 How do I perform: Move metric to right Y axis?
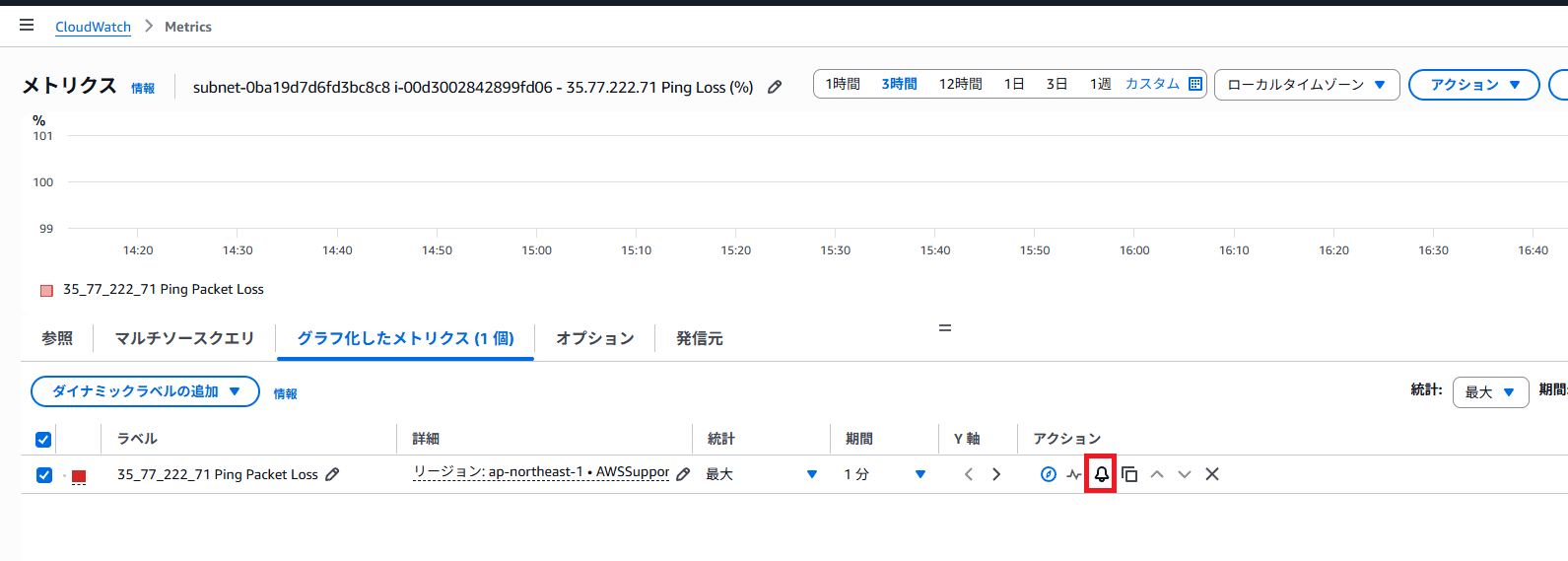[x=996, y=474]
